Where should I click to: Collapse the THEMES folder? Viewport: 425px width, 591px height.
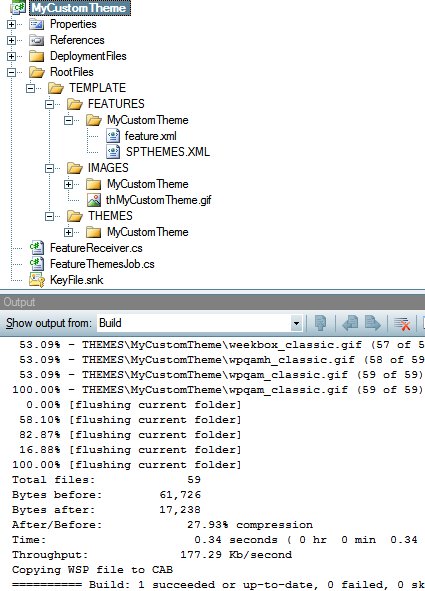(x=49, y=216)
